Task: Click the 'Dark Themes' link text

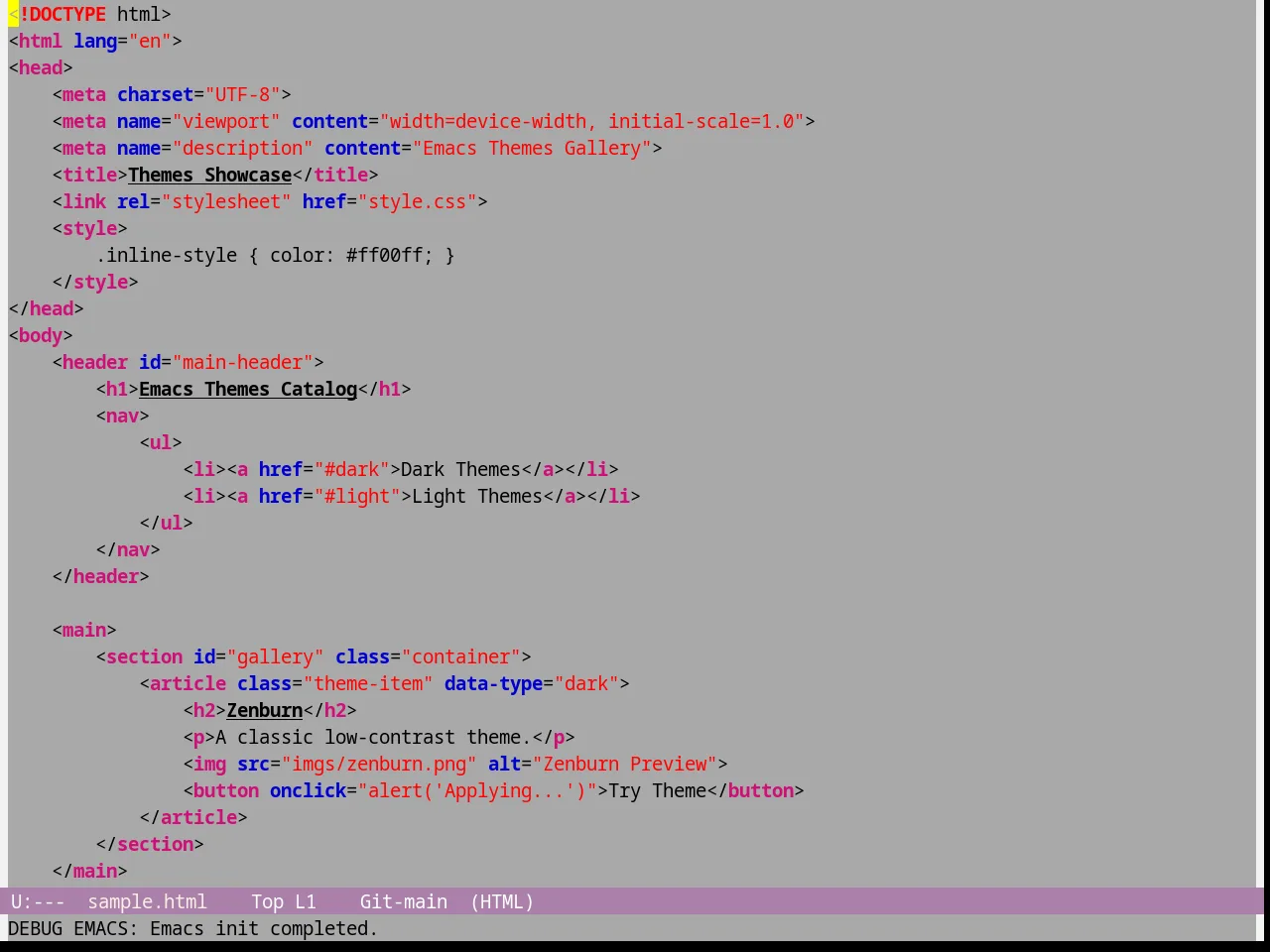Action: pyautogui.click(x=460, y=469)
